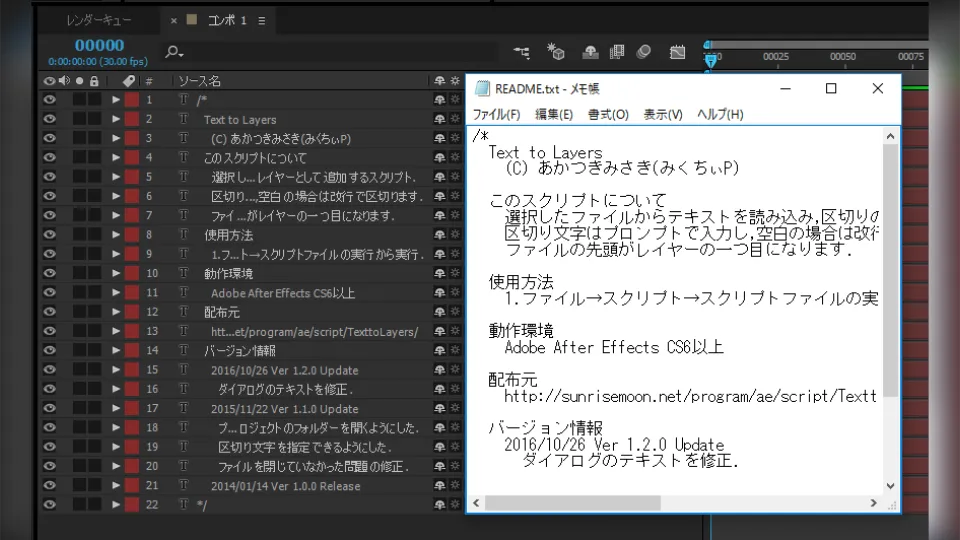
Task: Click the audio speaker column header icon
Action: tap(64, 81)
